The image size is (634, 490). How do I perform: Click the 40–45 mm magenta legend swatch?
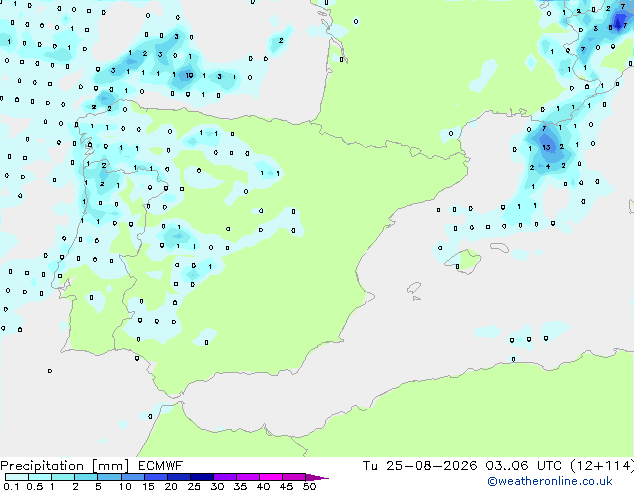pyautogui.click(x=271, y=477)
